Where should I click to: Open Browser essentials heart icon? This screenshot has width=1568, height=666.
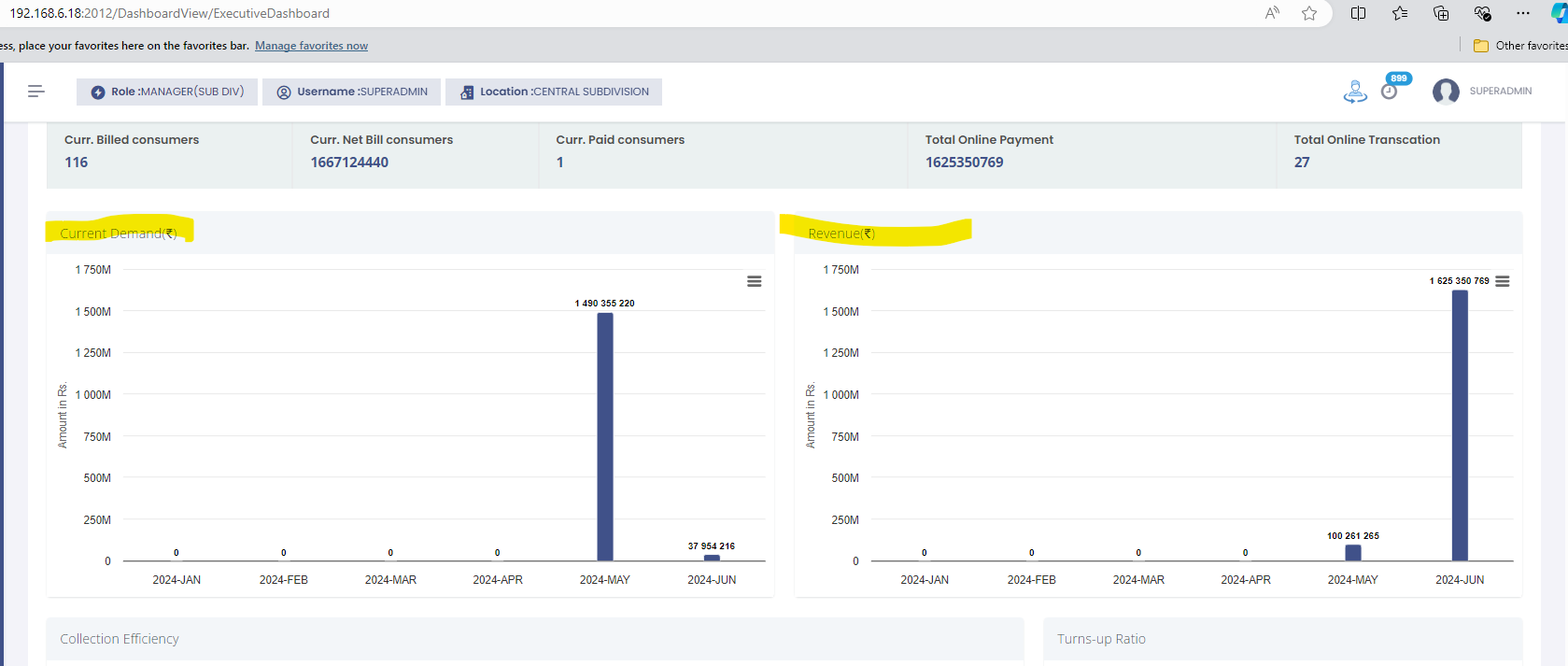1482,13
